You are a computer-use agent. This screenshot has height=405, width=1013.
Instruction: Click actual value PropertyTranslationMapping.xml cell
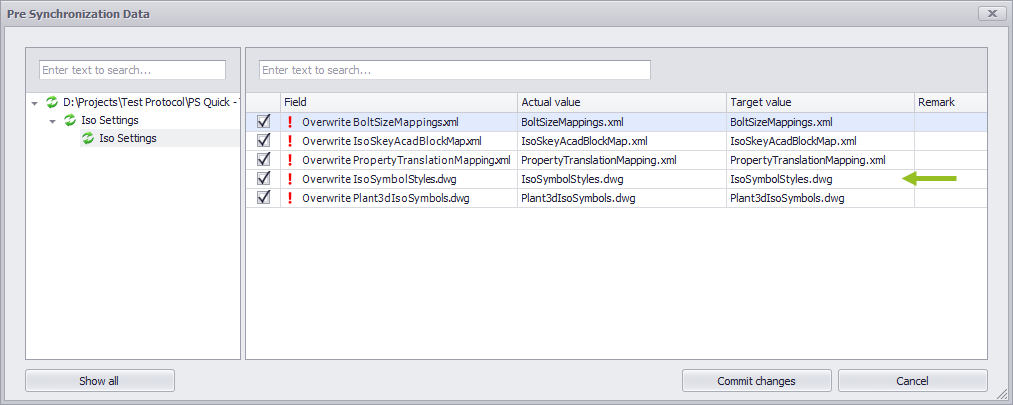tap(621, 160)
